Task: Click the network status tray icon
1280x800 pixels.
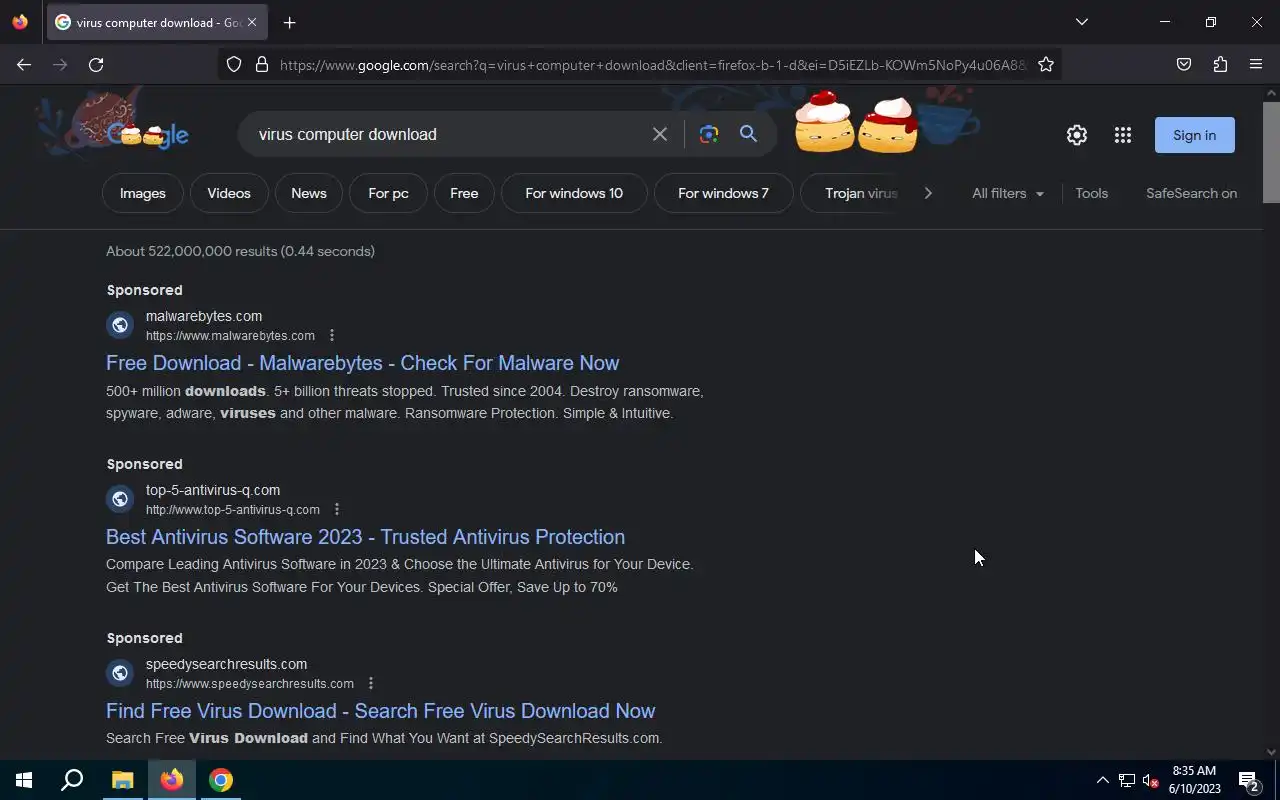Action: click(1127, 780)
